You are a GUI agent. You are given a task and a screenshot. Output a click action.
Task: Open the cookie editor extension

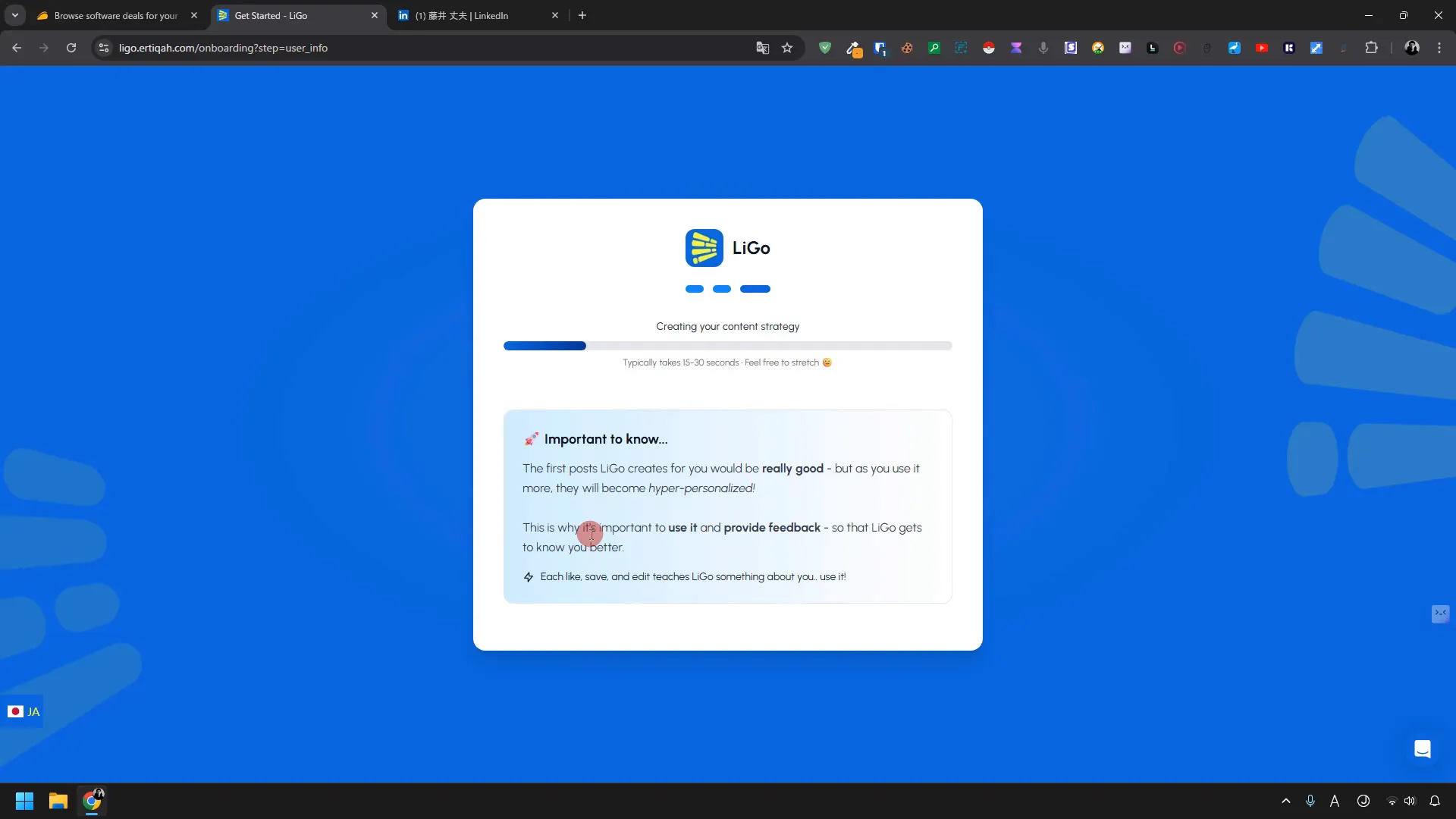[907, 48]
